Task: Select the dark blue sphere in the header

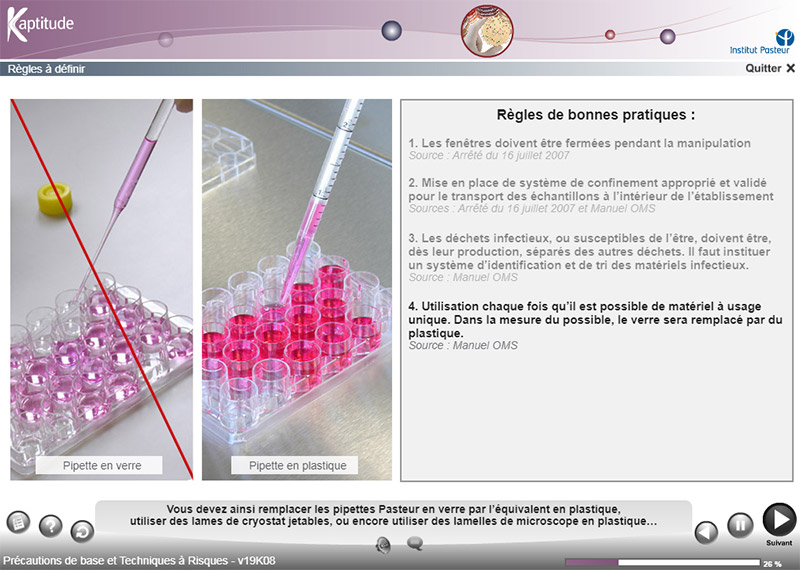Action: pos(391,31)
